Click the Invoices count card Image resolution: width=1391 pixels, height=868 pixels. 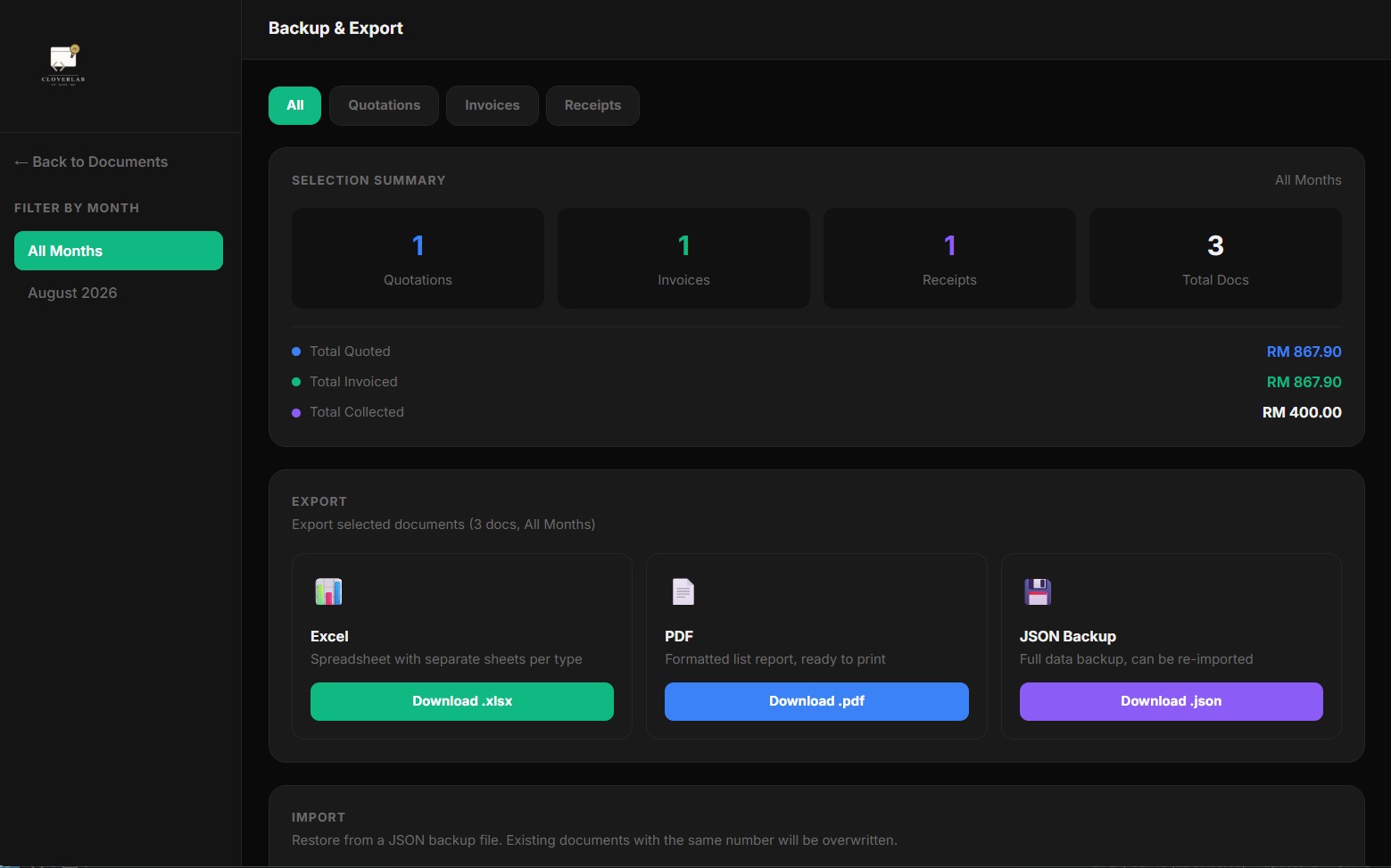click(683, 259)
